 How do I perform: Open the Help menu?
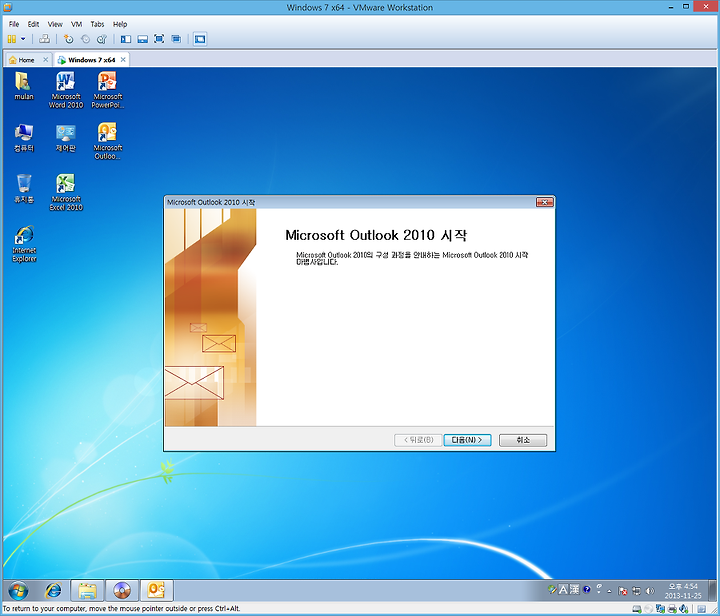pyautogui.click(x=120, y=24)
